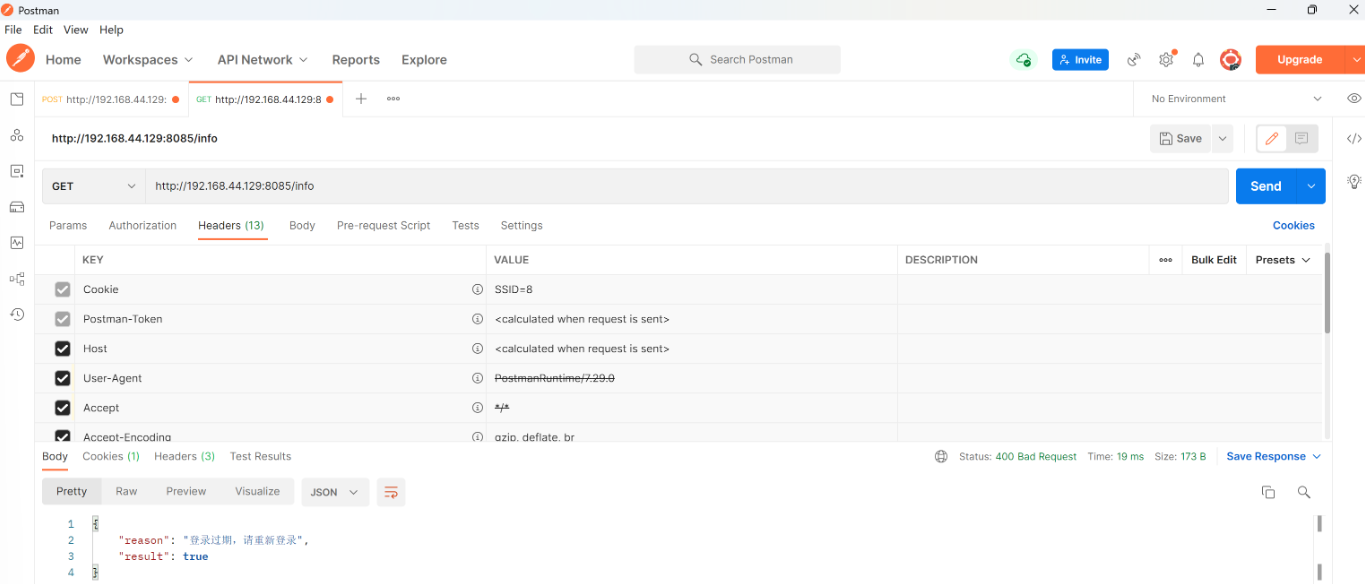Uncheck the Accept-Encoding header checkbox

click(x=62, y=436)
